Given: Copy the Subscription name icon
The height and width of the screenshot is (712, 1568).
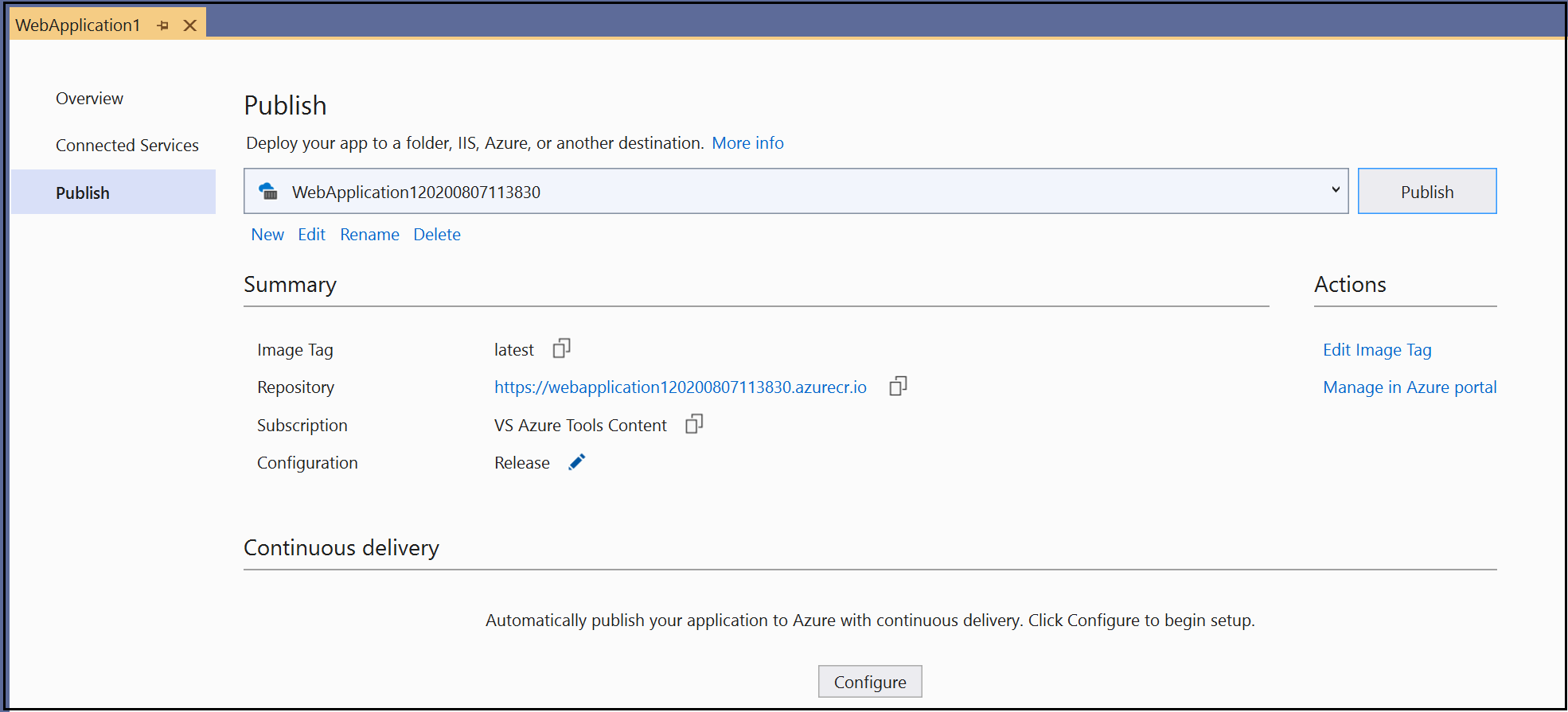Looking at the screenshot, I should [x=694, y=424].
